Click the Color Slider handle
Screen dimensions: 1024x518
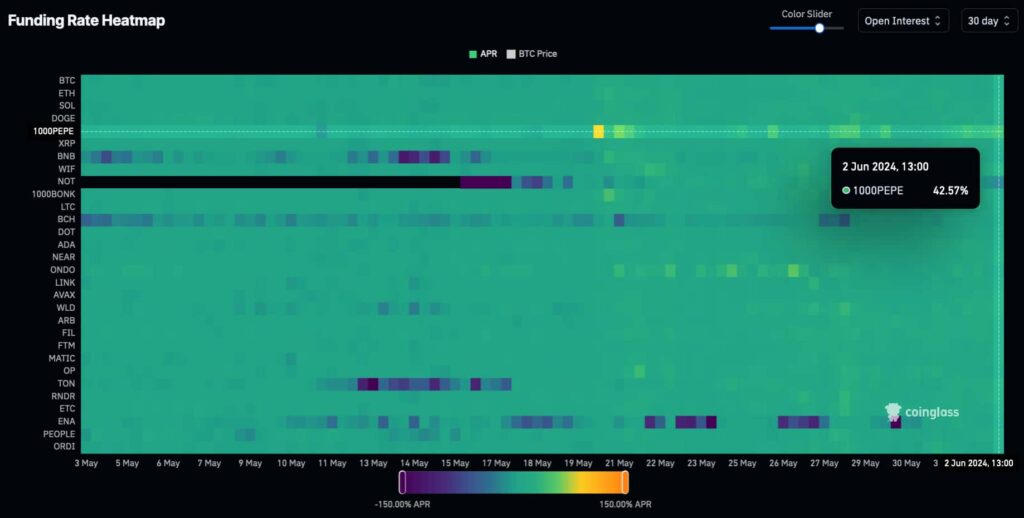click(819, 28)
